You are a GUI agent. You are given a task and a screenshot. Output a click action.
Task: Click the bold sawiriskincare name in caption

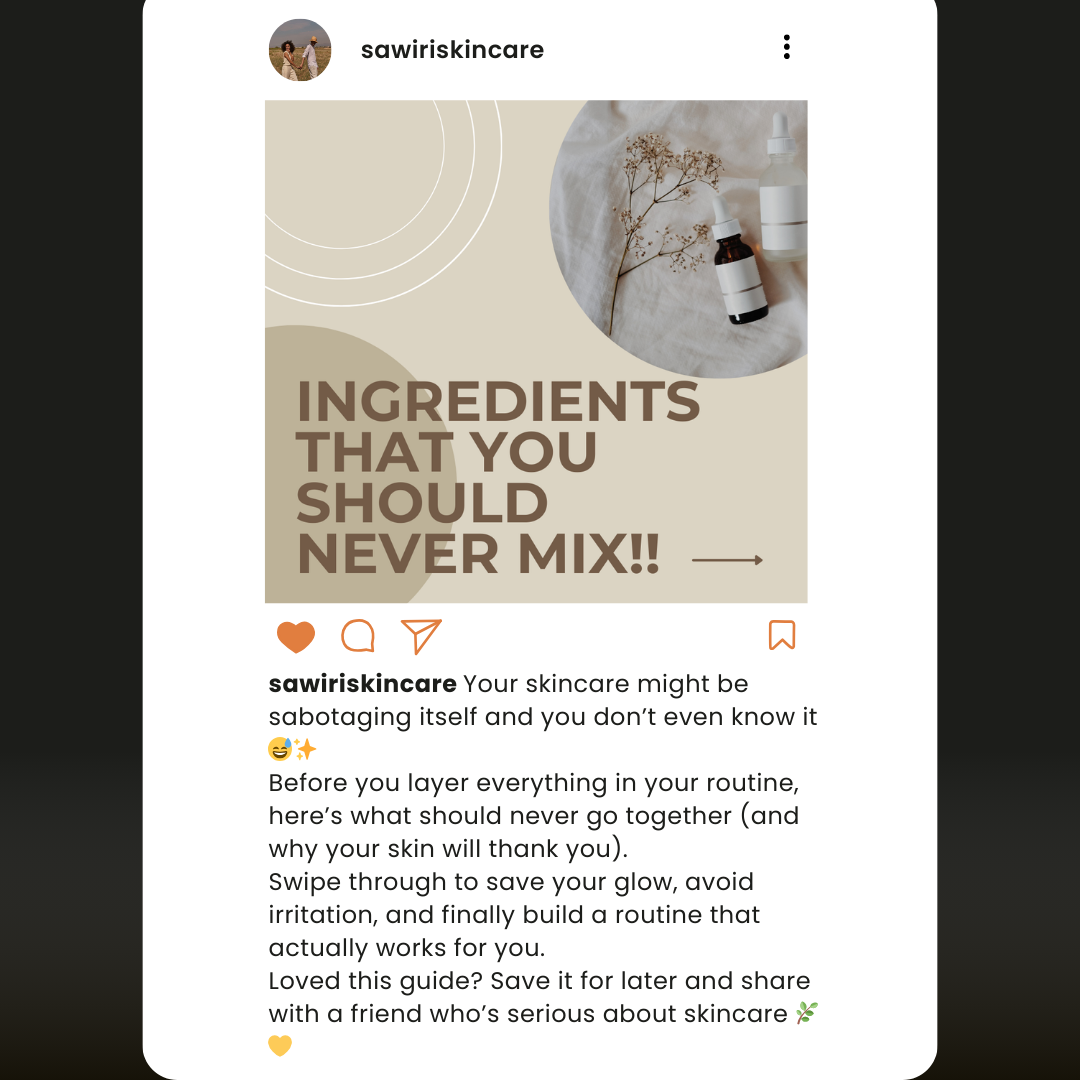(362, 684)
